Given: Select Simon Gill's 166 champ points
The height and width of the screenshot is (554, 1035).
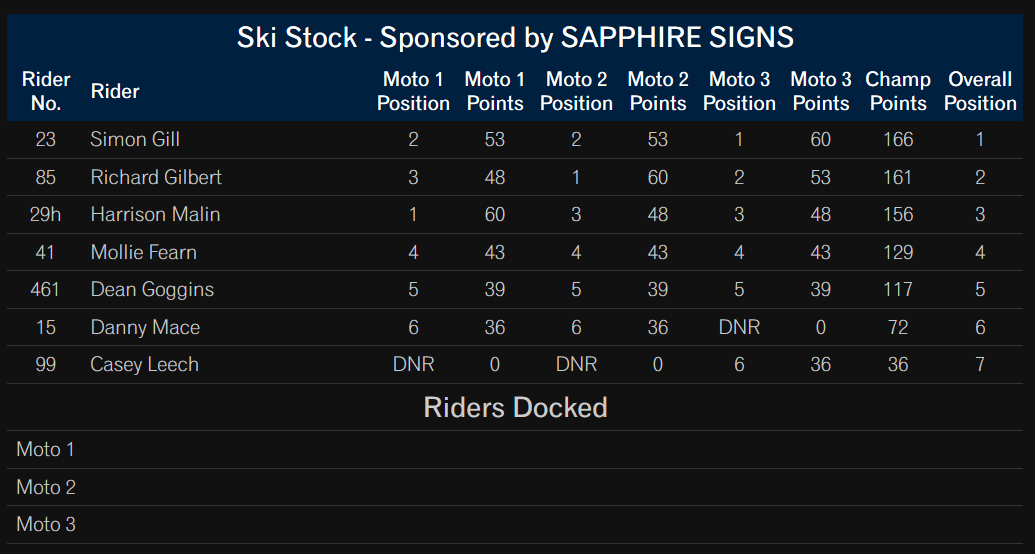Looking at the screenshot, I should (898, 139).
